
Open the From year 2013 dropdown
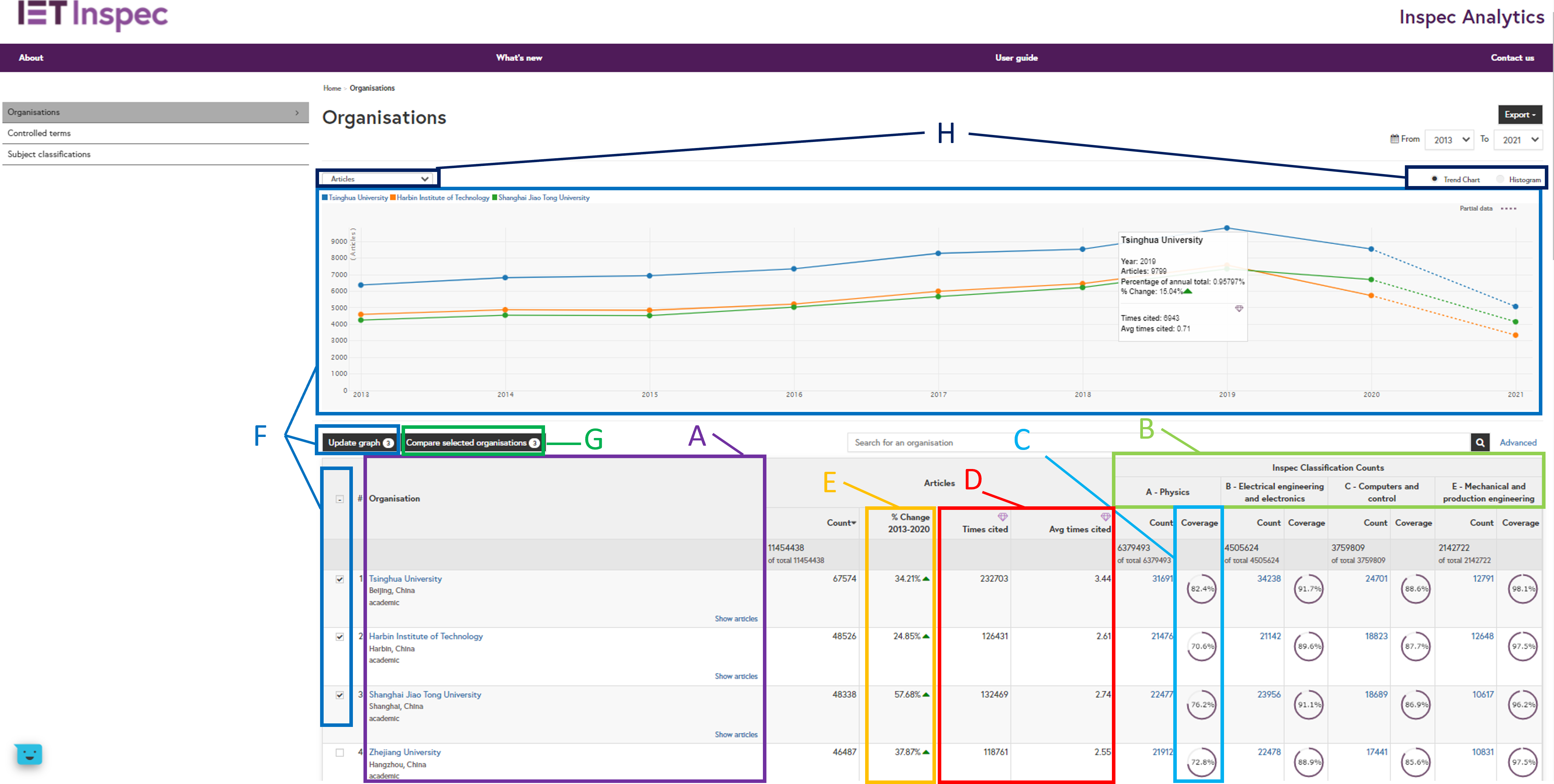point(1449,140)
